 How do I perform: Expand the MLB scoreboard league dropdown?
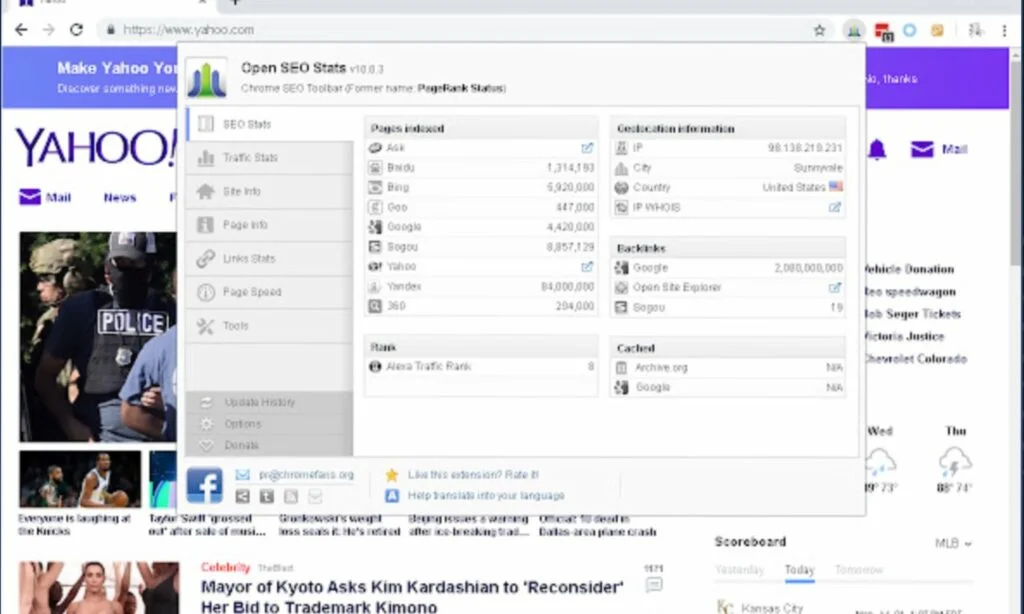[953, 543]
